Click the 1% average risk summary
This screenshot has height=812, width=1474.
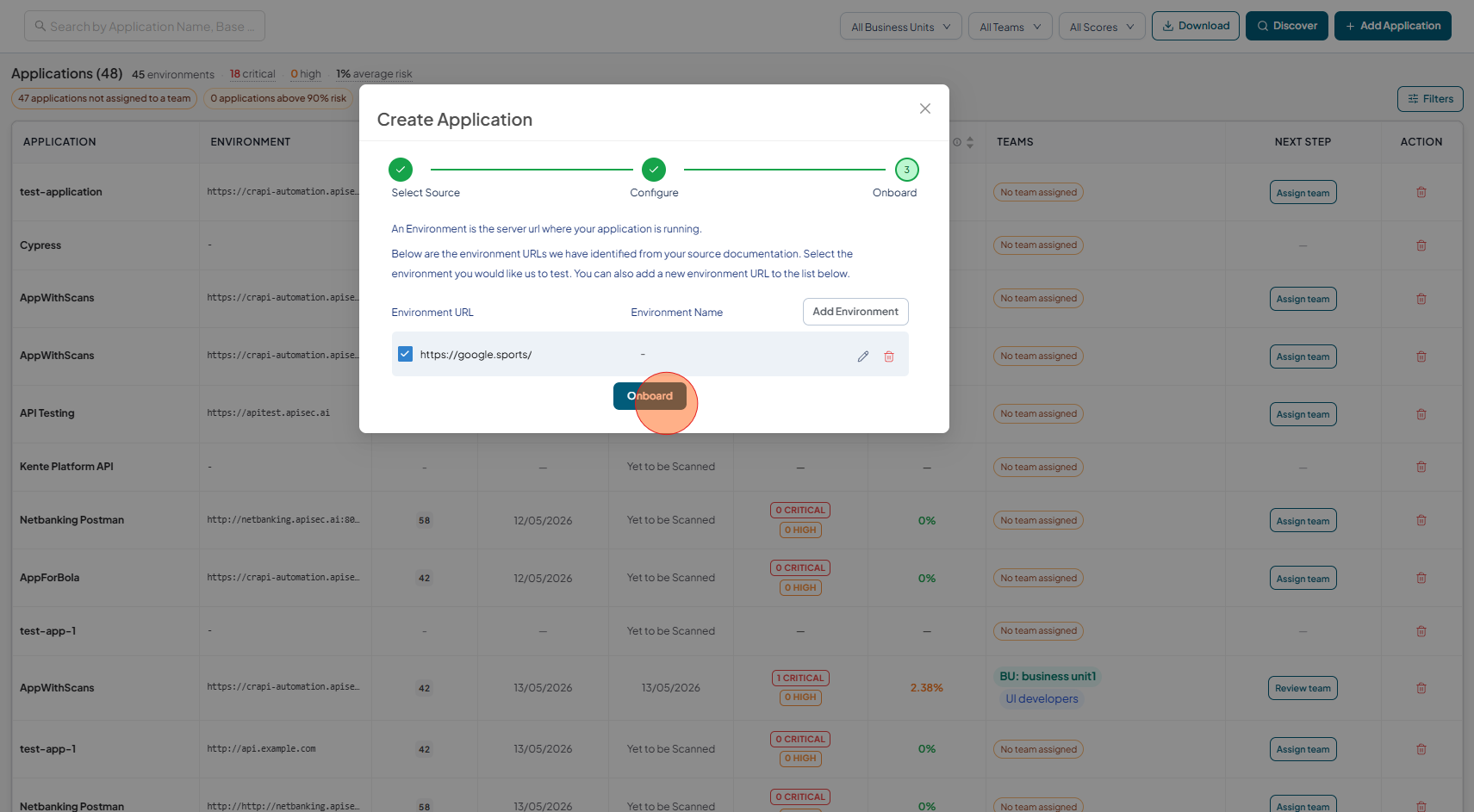pyautogui.click(x=374, y=74)
